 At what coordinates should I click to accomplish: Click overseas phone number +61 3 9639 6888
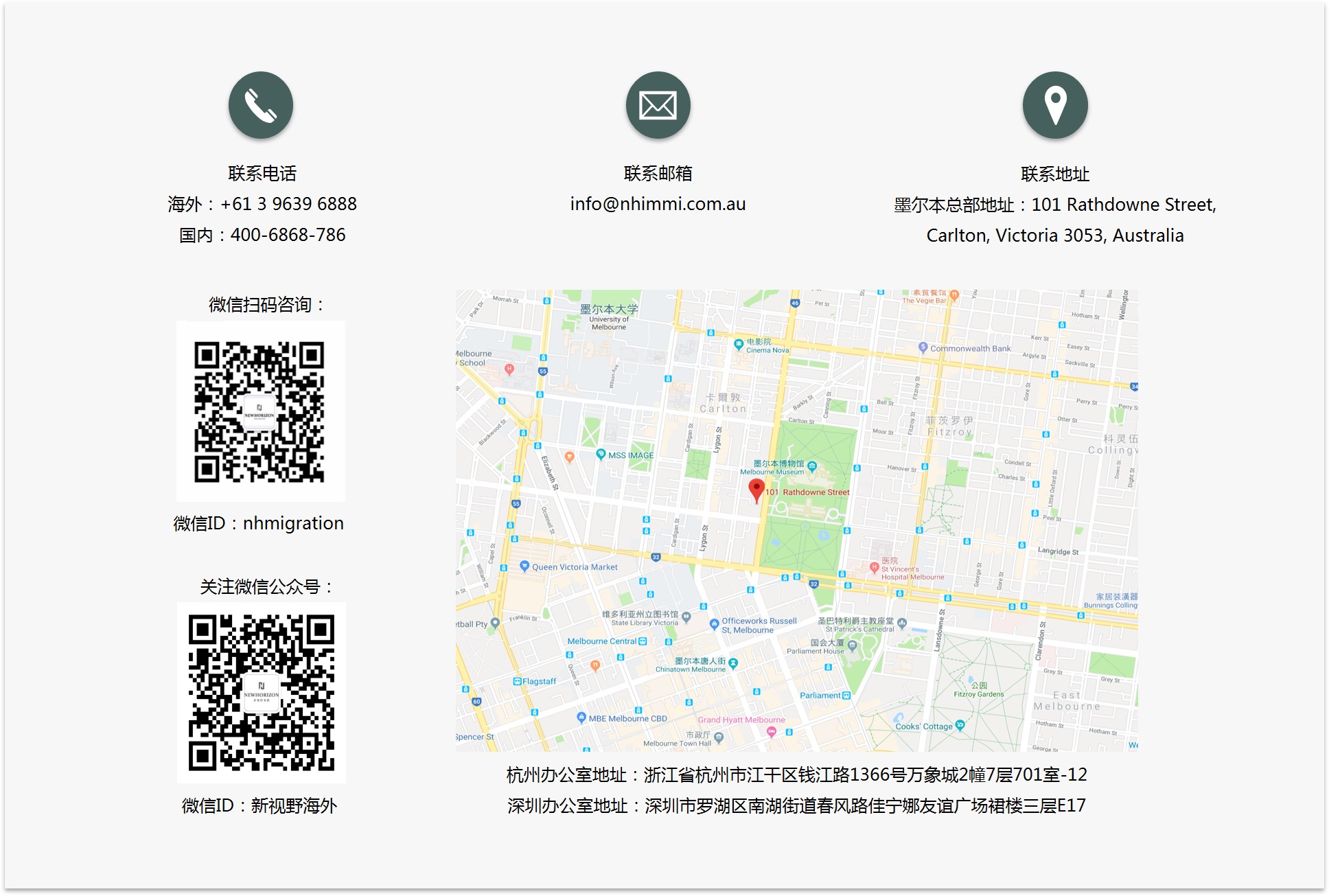[288, 204]
